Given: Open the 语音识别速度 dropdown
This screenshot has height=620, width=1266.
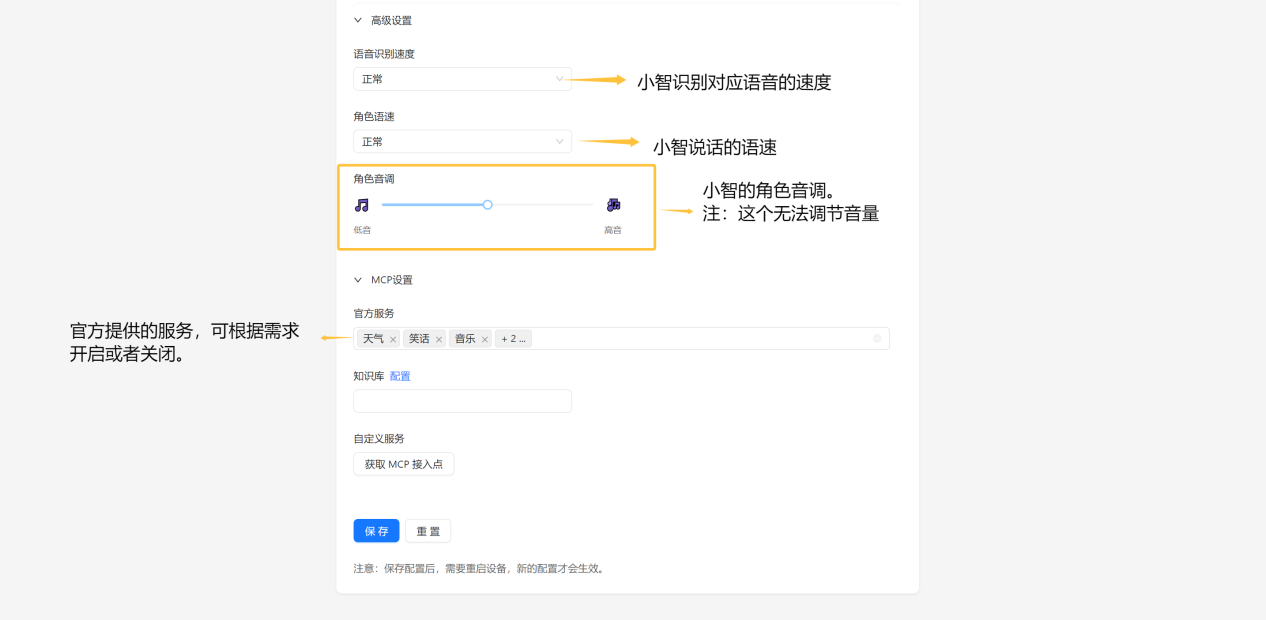Looking at the screenshot, I should (x=462, y=78).
